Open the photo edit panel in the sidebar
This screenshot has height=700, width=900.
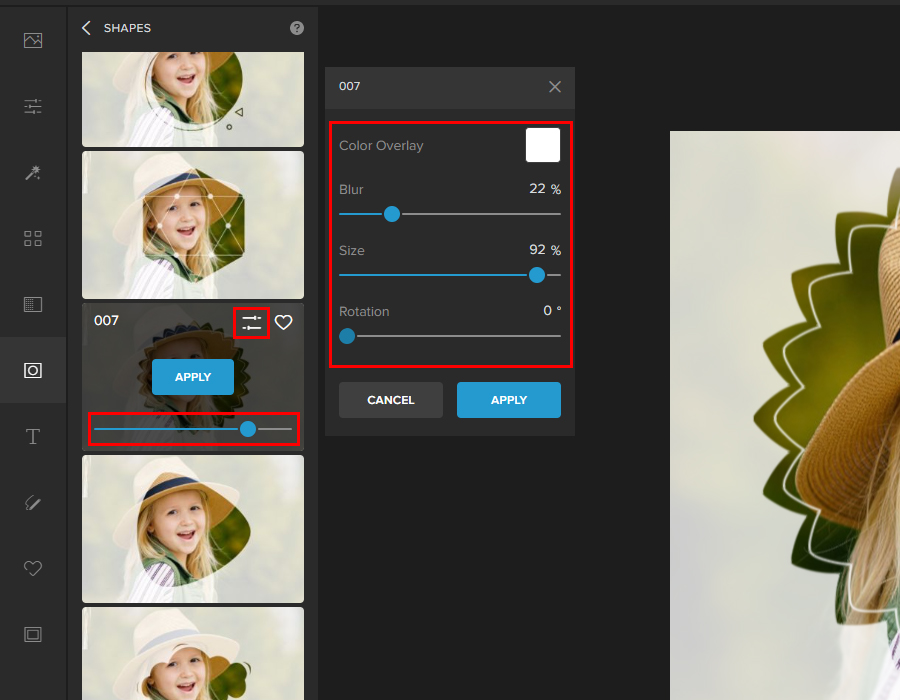point(33,40)
